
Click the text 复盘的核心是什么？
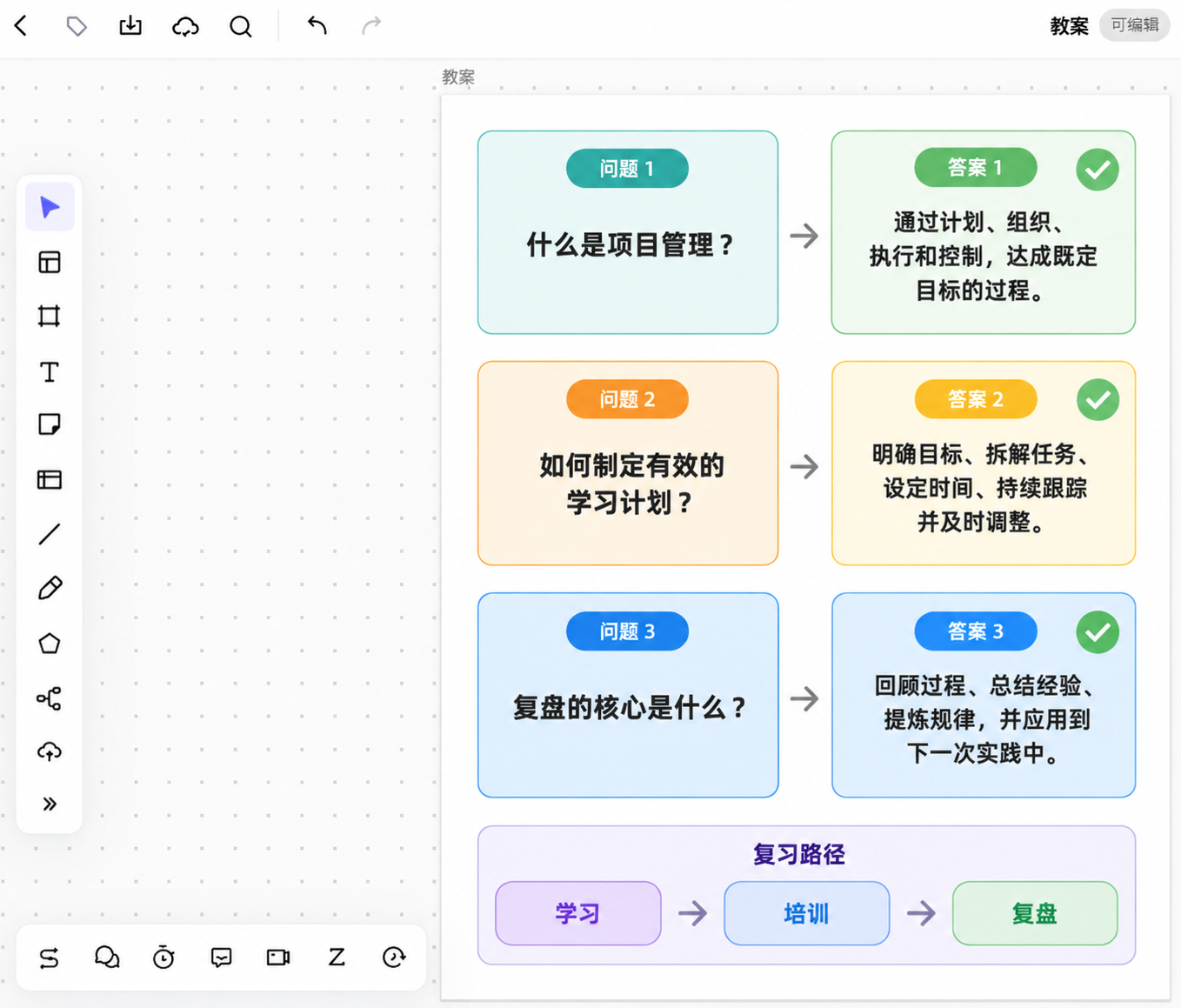pyautogui.click(x=630, y=708)
